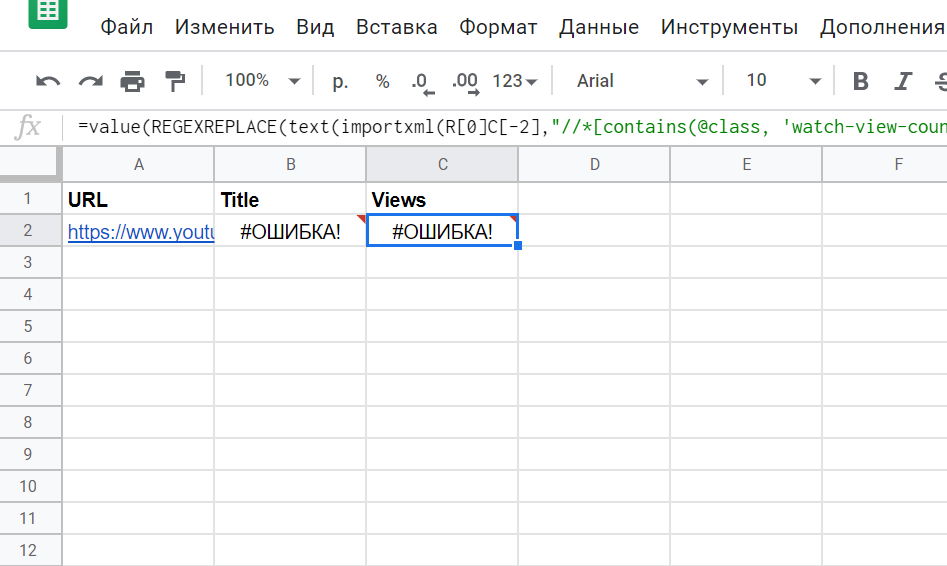Open the Формат menu

498,27
